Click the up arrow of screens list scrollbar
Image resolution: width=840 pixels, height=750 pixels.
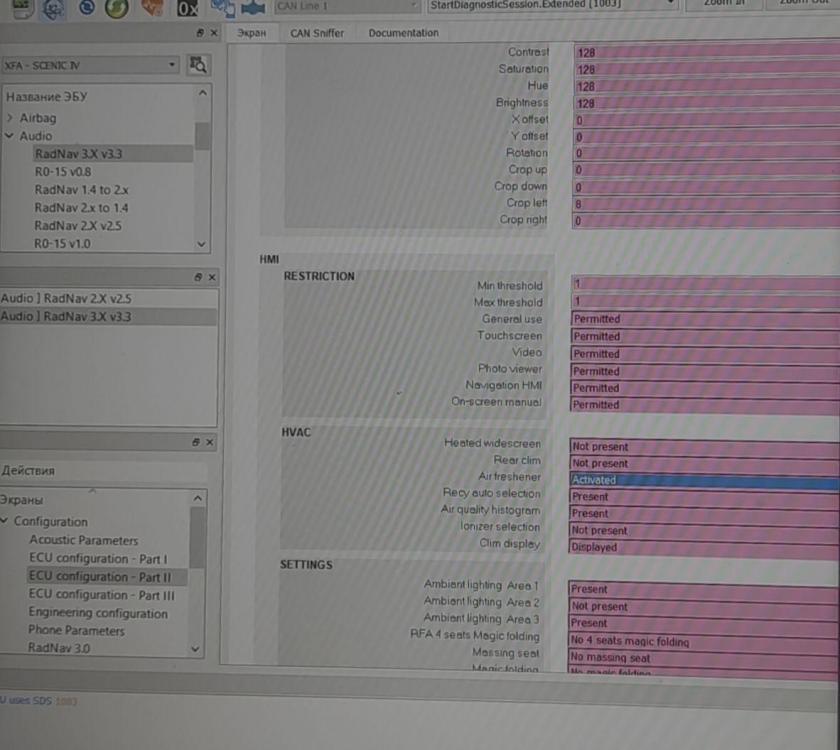pos(197,498)
